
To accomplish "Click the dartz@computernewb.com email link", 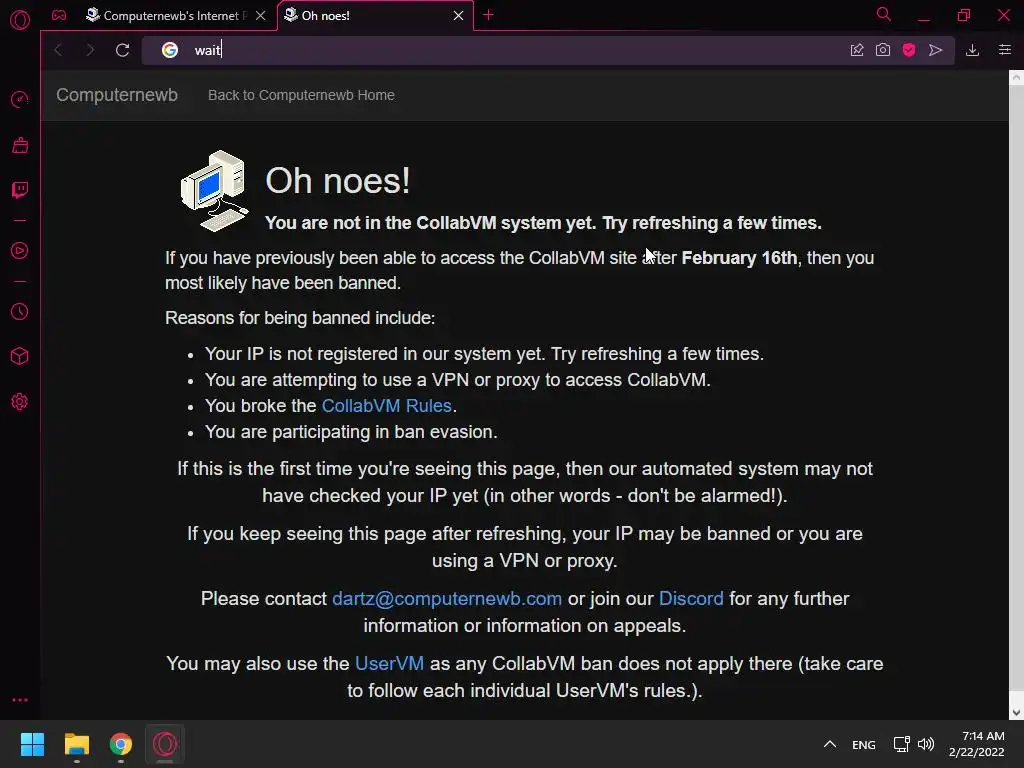I will (x=447, y=599).
